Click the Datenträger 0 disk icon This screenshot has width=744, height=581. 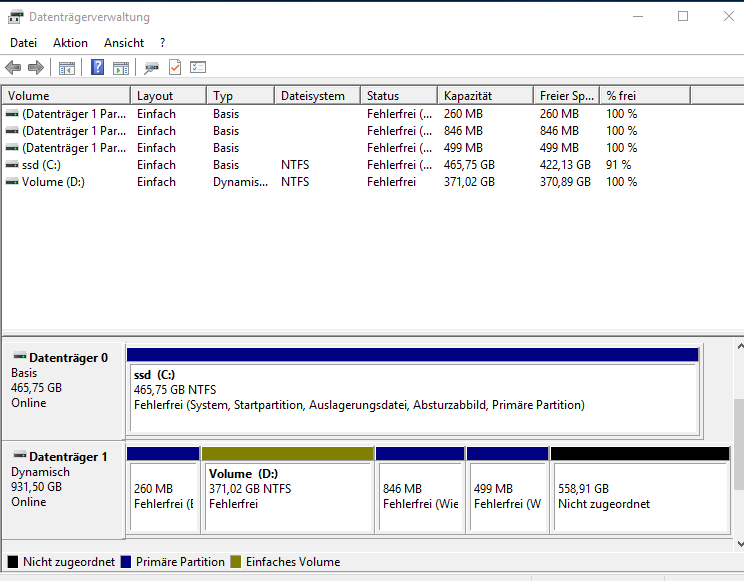[x=19, y=356]
